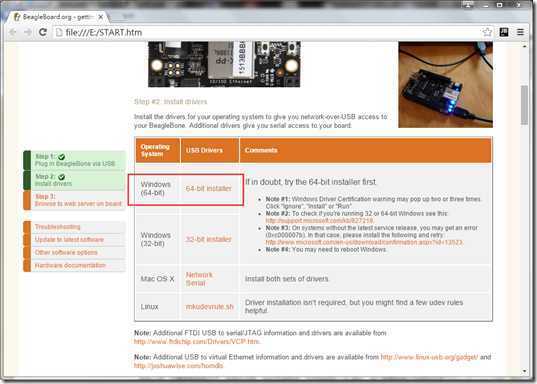The image size is (537, 384).
Task: Click the scrollbar up arrow
Action: click(x=524, y=46)
